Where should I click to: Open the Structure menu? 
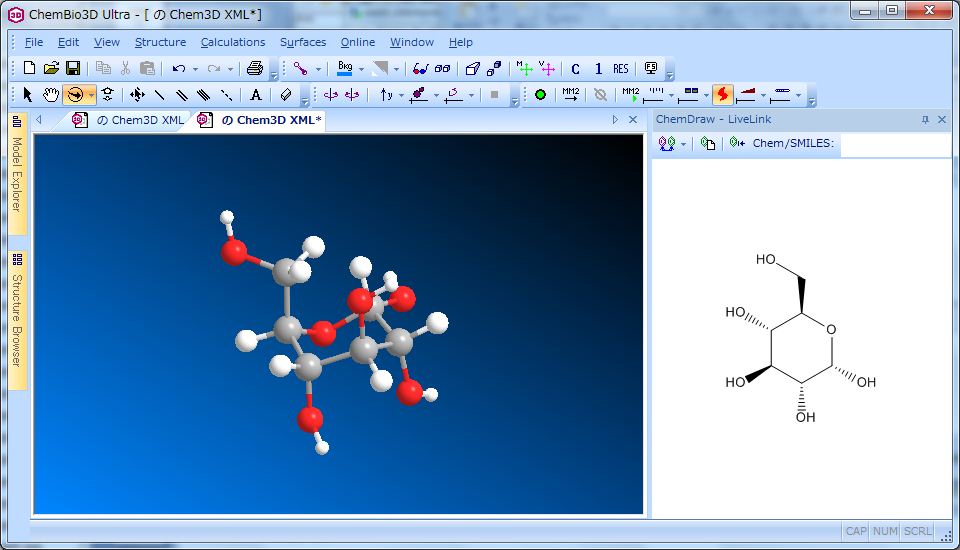tap(160, 42)
